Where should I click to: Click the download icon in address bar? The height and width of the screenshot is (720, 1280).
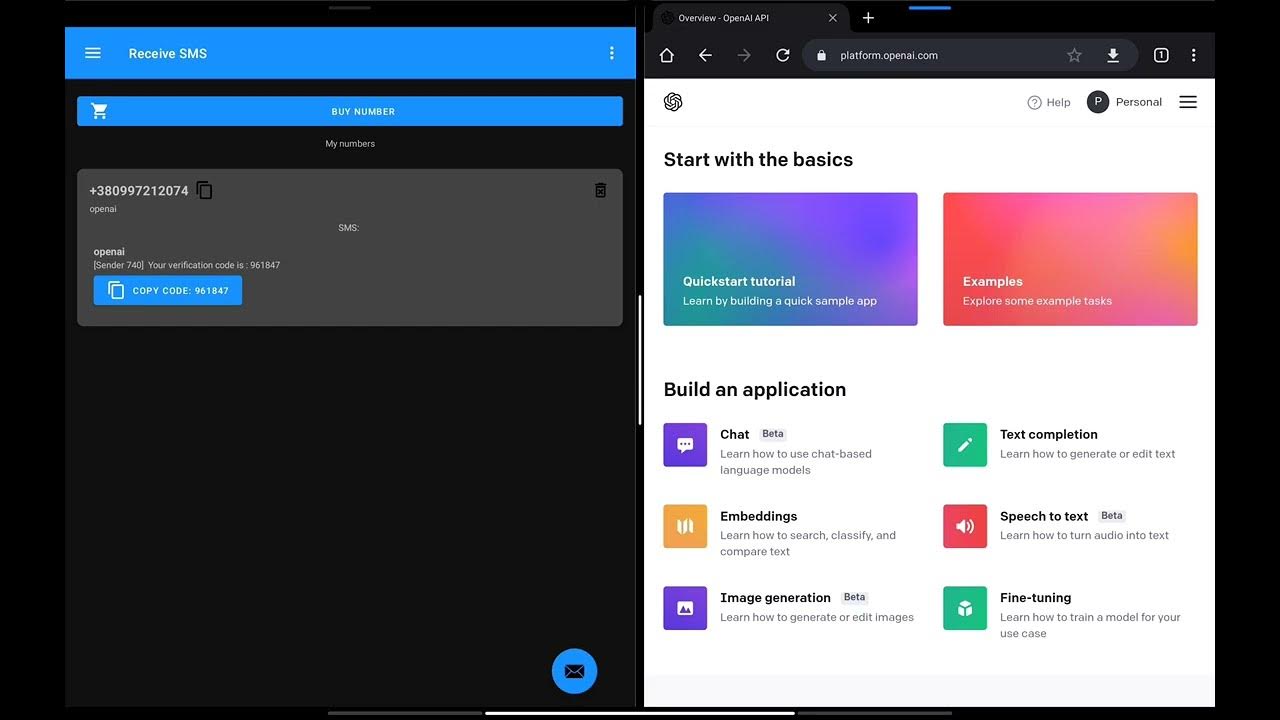[1112, 55]
